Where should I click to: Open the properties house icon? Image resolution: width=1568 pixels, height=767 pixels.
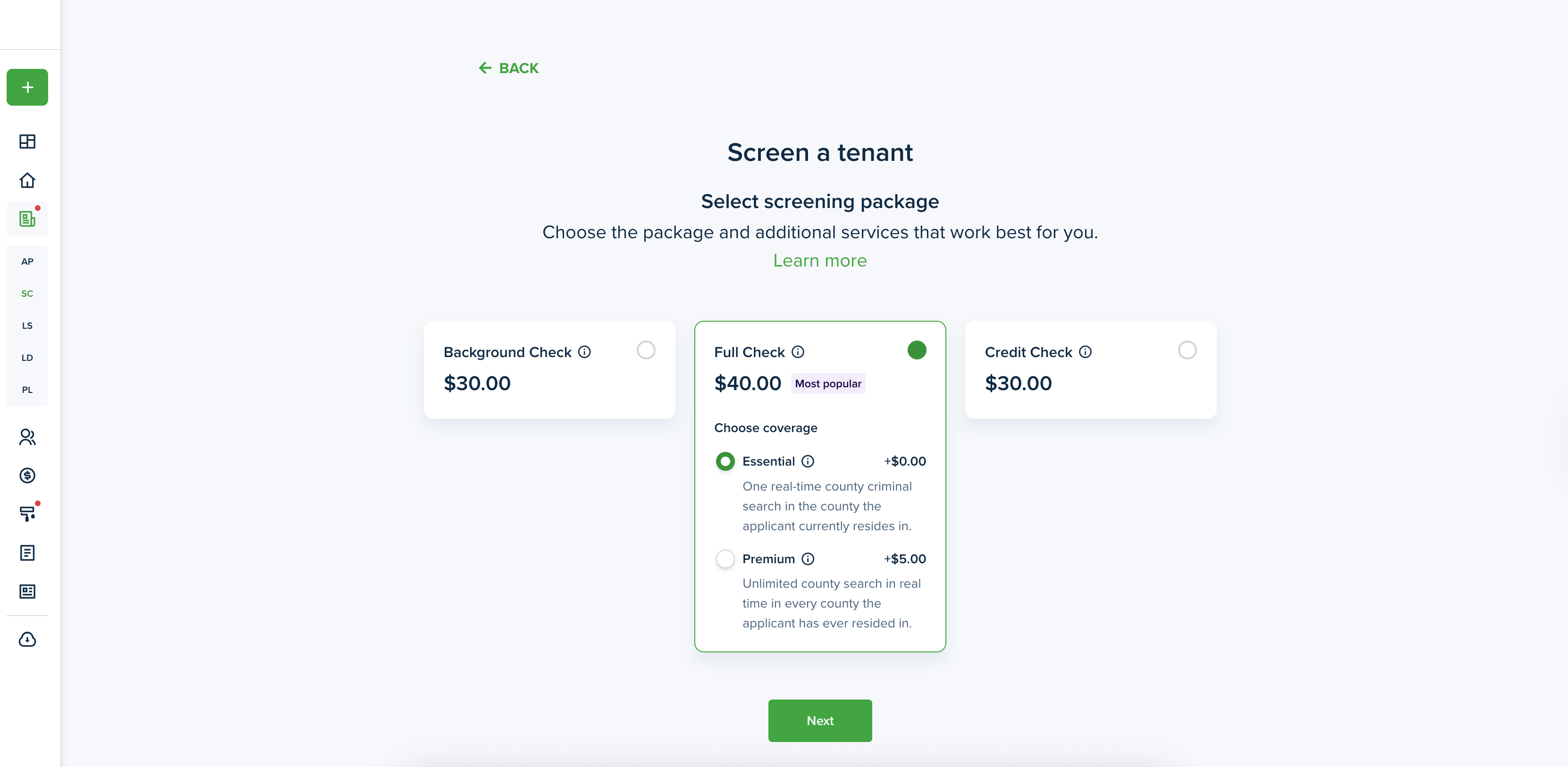[x=27, y=181]
